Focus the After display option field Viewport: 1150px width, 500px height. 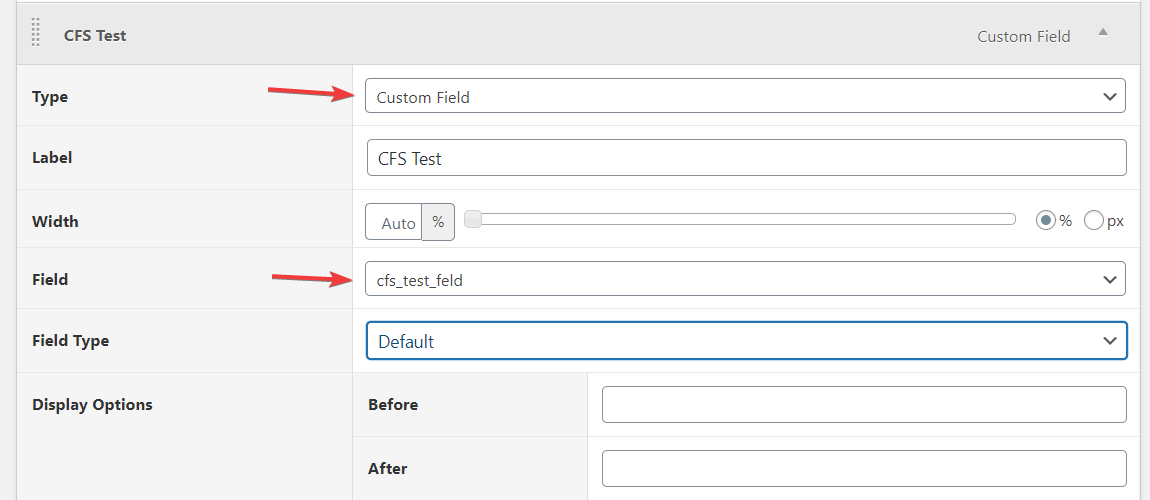(x=864, y=468)
